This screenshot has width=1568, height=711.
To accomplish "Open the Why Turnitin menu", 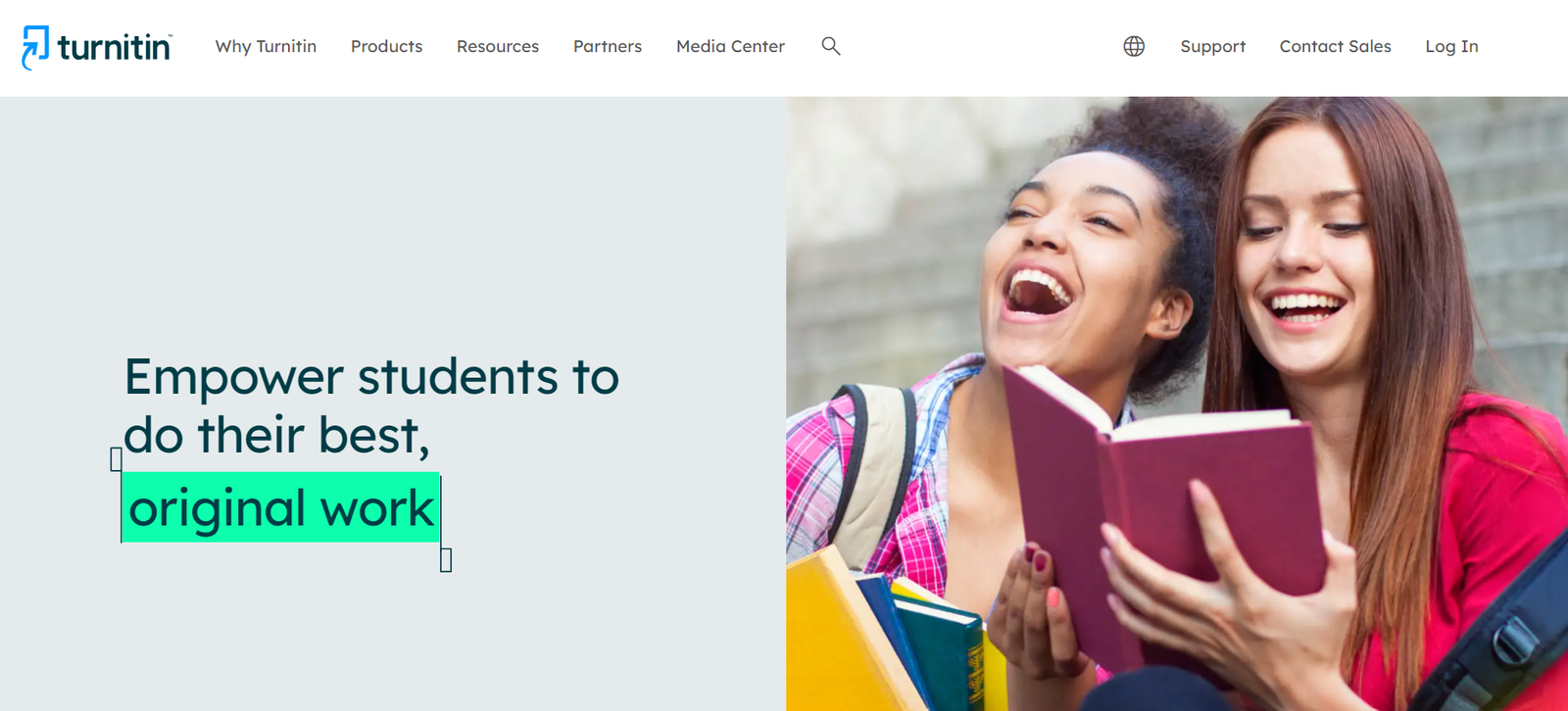I will 266,46.
